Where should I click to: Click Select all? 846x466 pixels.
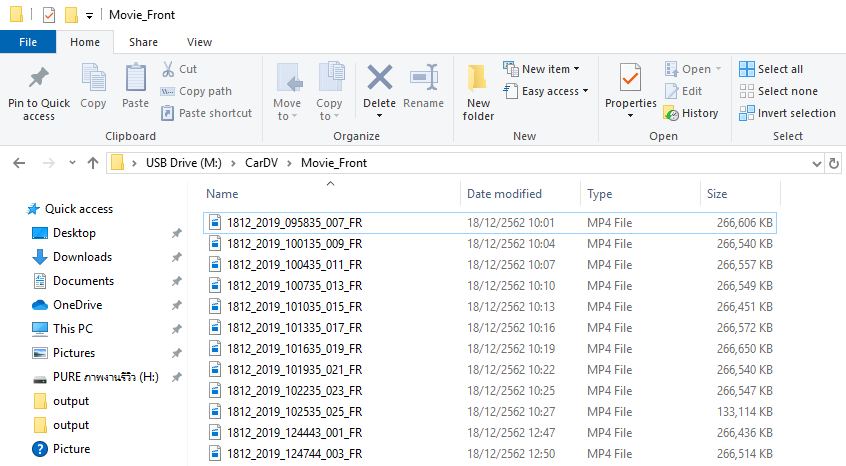pyautogui.click(x=771, y=69)
